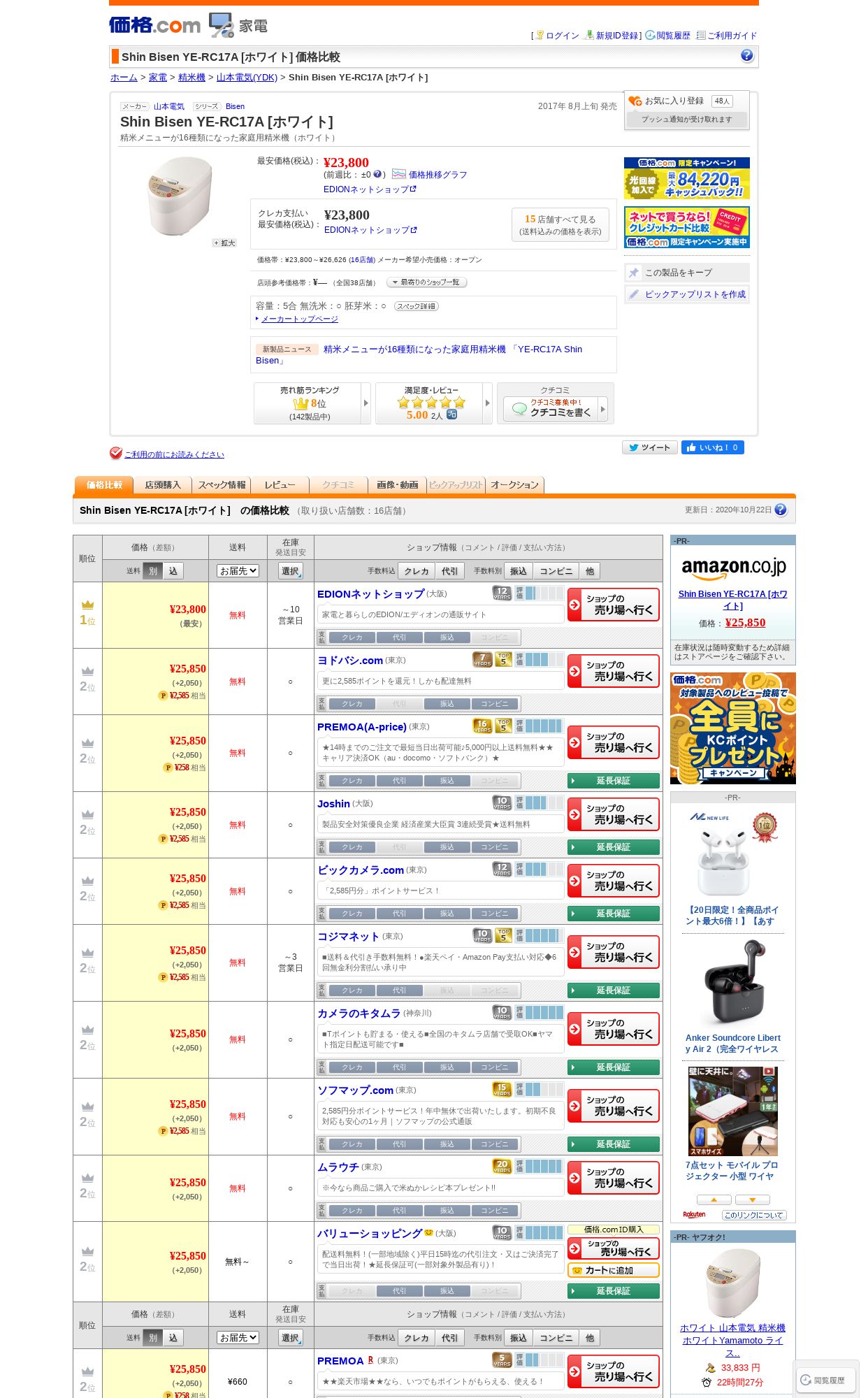
Task: Toggle 代引 filter in top table header
Action: pyautogui.click(x=450, y=571)
